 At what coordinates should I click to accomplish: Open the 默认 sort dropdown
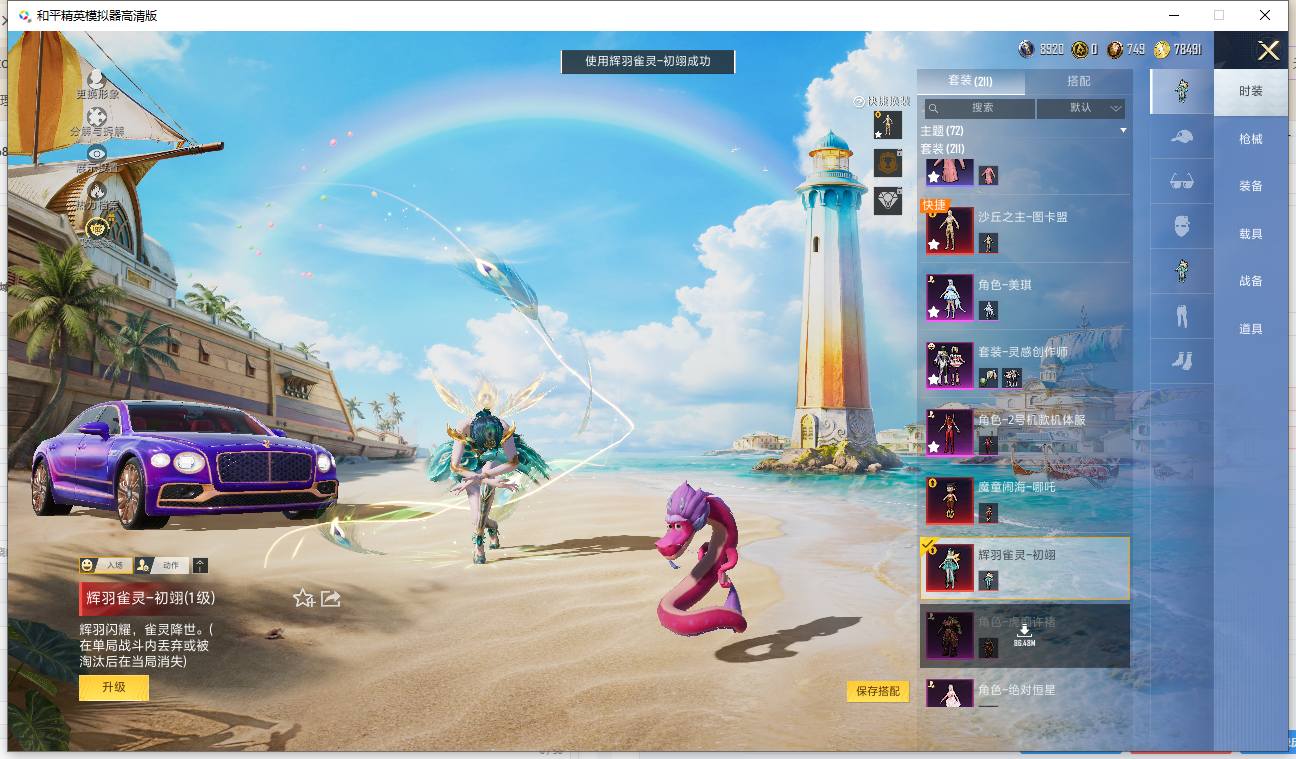point(1081,108)
